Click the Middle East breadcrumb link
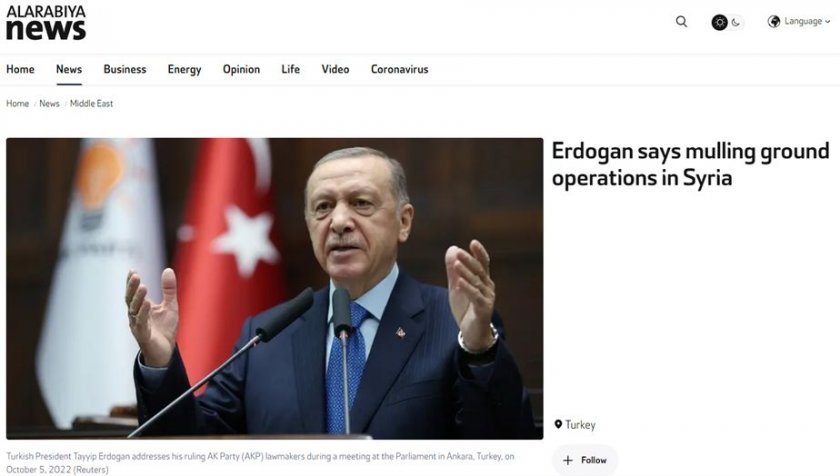Screen dimensions: 840x476 (92, 103)
